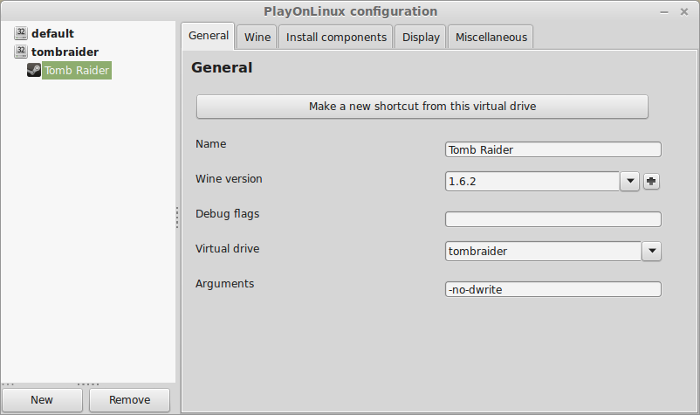Image resolution: width=700 pixels, height=415 pixels.
Task: Select the default virtual drive
Action: [52, 33]
